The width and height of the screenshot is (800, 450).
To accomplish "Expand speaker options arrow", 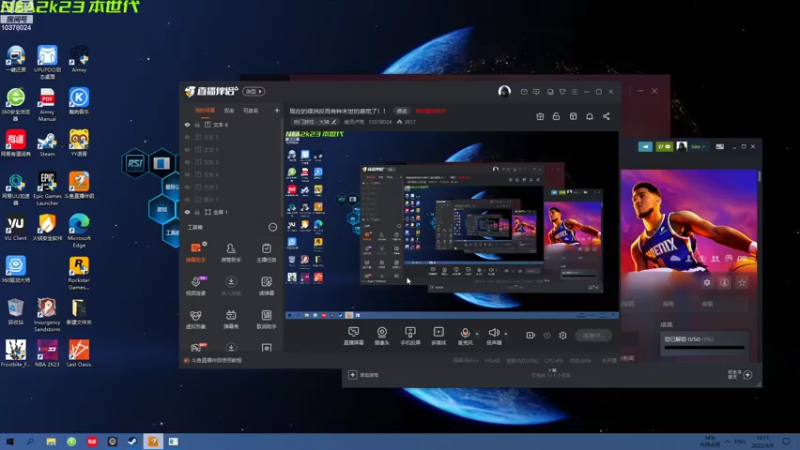I will click(506, 334).
